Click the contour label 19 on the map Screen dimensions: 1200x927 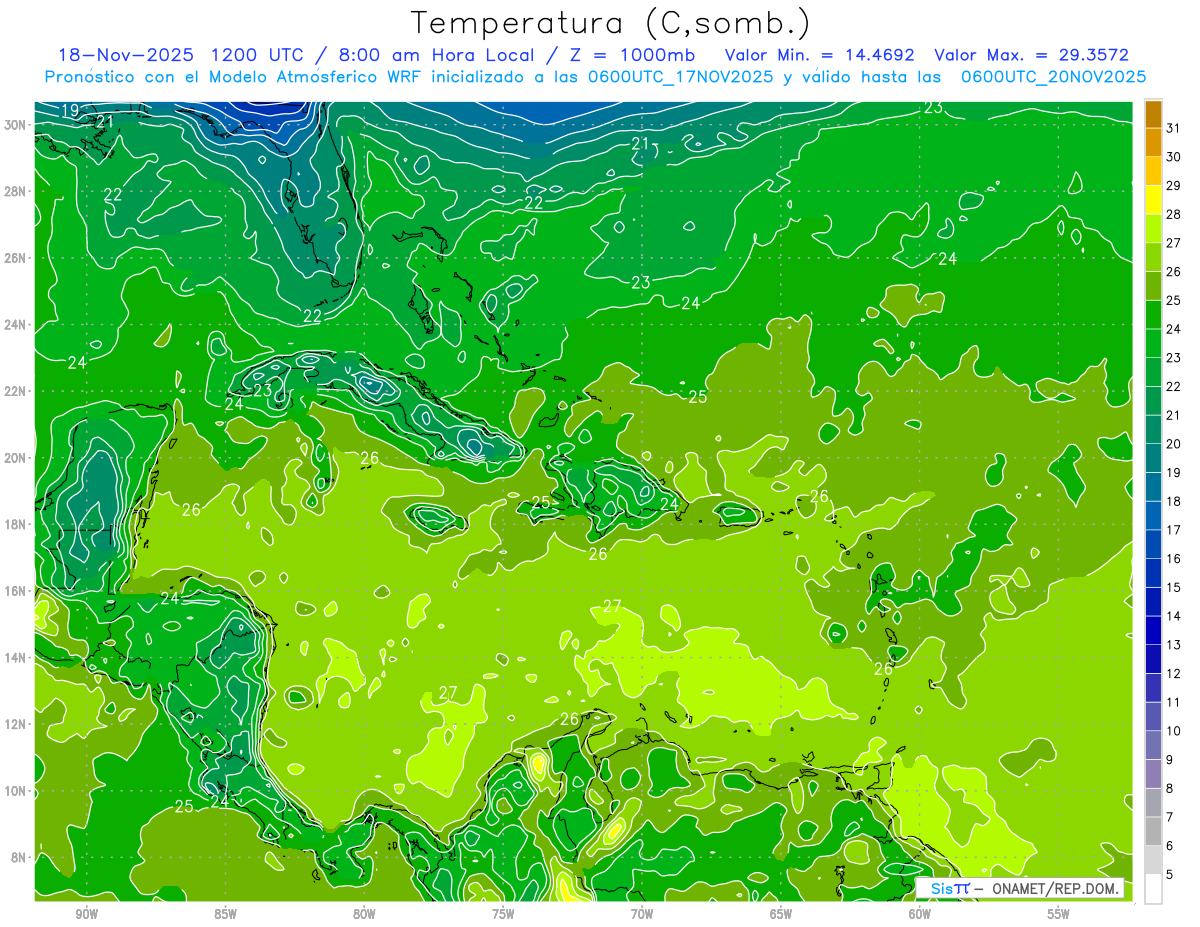[70, 110]
